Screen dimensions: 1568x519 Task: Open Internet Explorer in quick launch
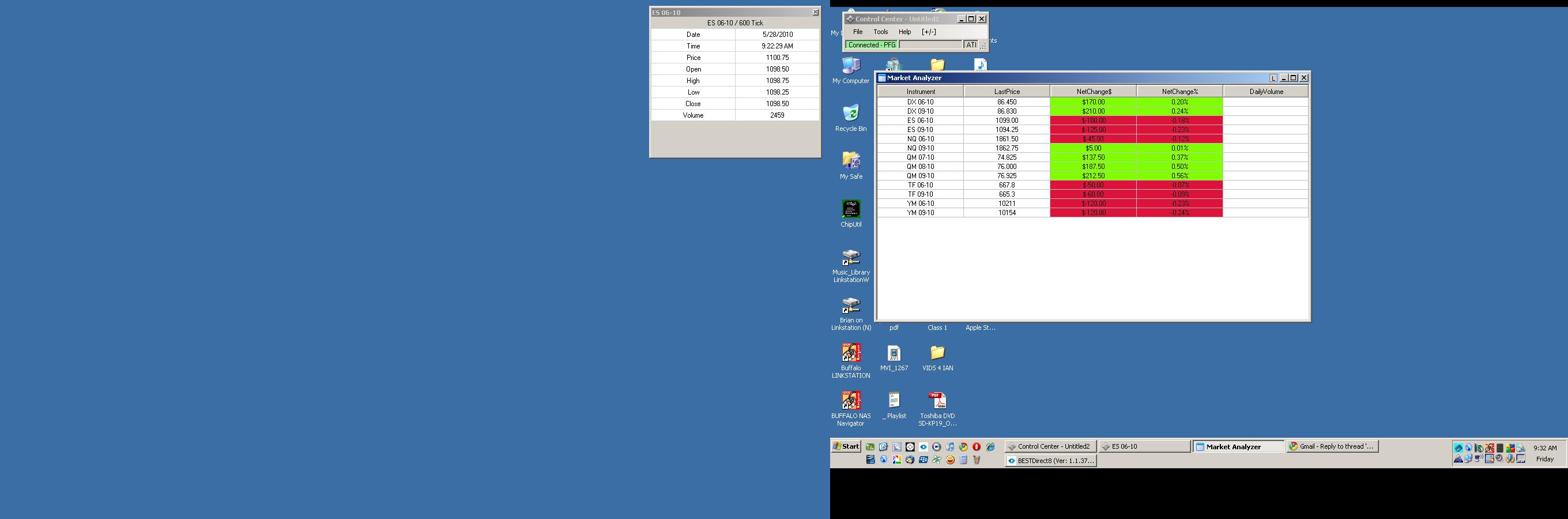[990, 446]
